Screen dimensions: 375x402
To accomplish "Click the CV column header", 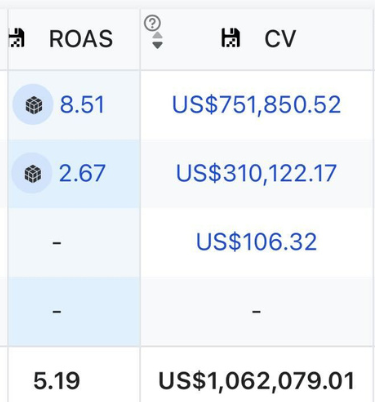I will click(280, 39).
